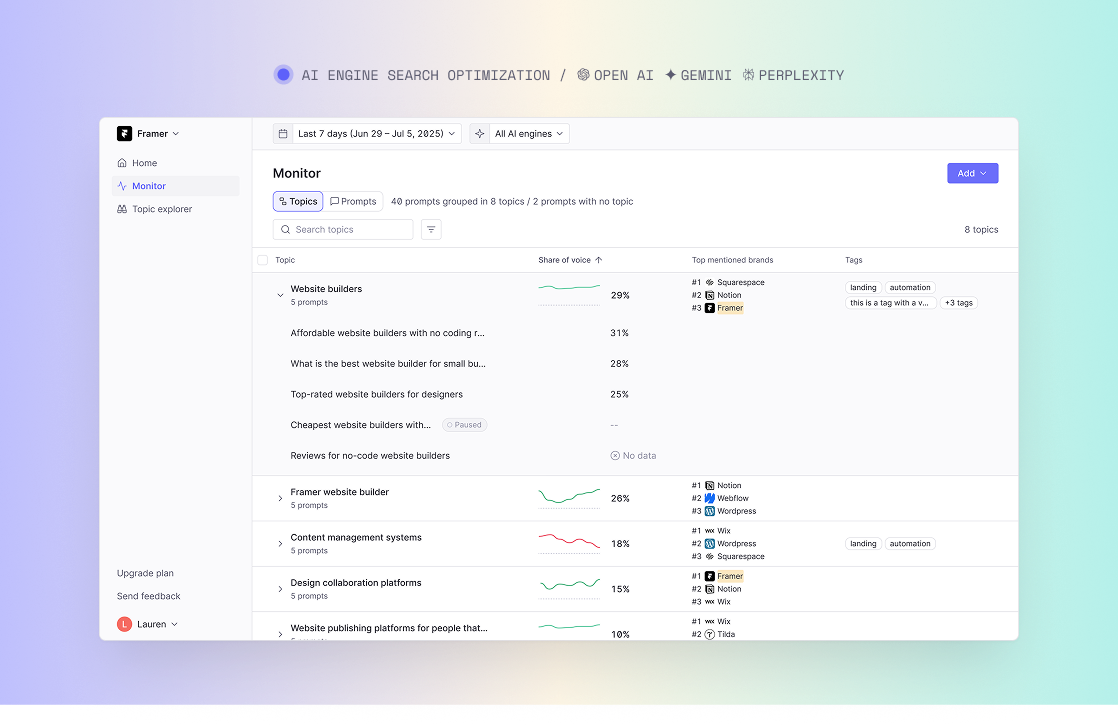Screen dimensions: 1118x727
Task: Click the Paused status badge
Action: [464, 425]
